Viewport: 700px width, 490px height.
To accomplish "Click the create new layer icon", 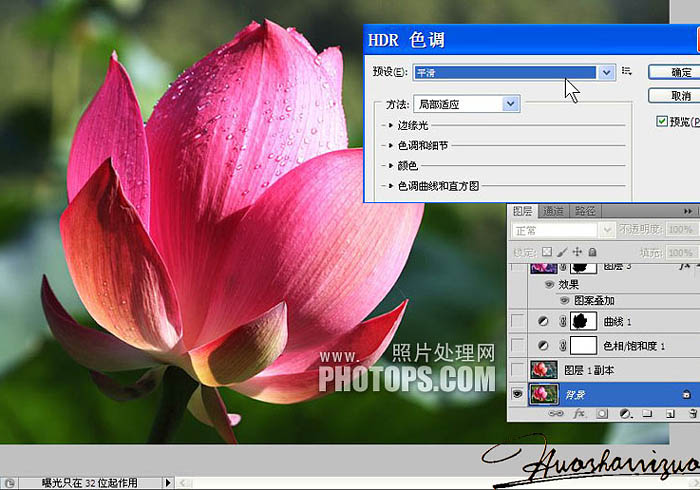I will (x=668, y=412).
